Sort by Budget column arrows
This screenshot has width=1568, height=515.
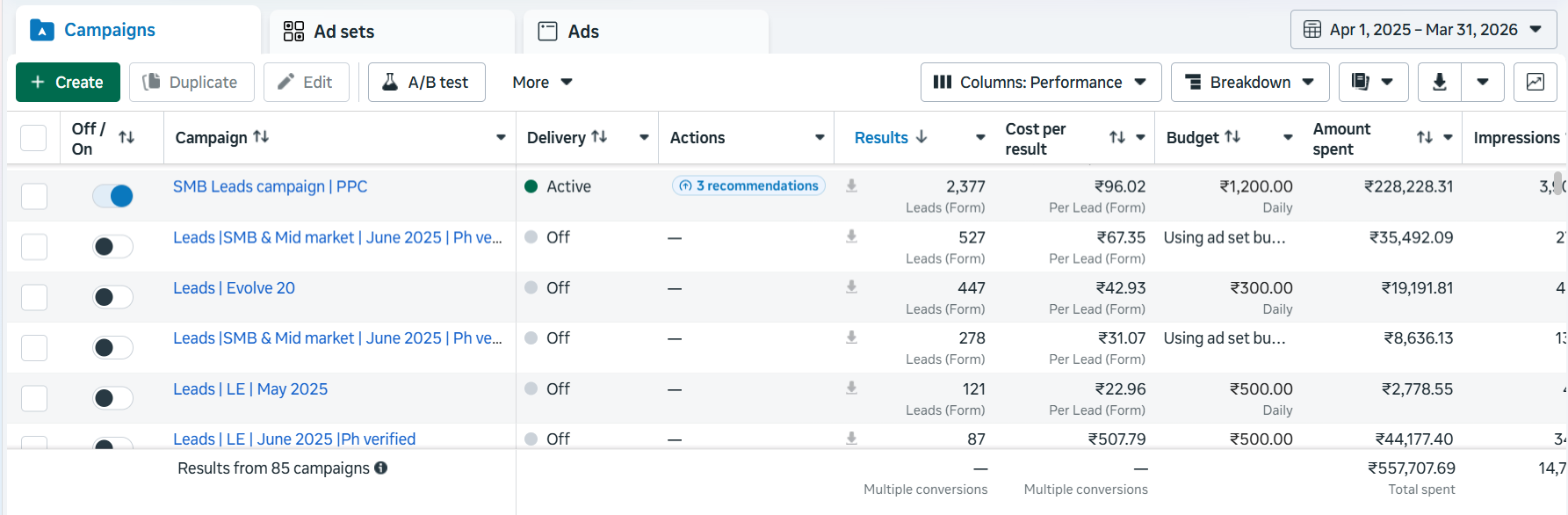coord(1232,136)
